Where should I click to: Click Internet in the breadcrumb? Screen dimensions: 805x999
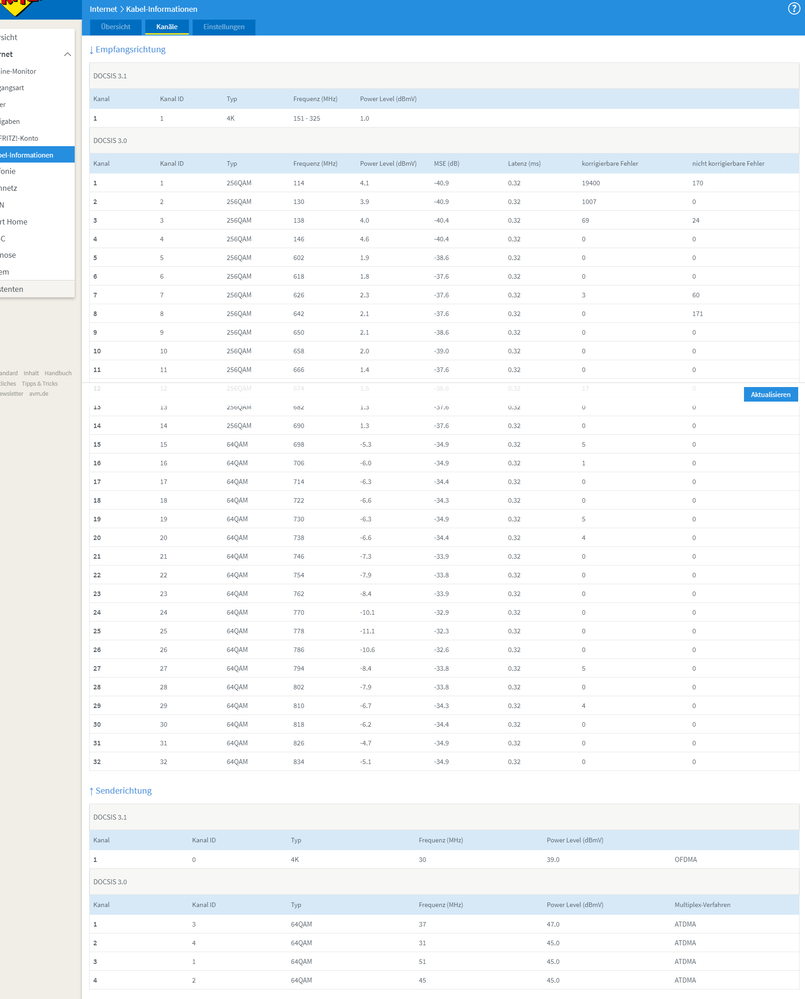click(x=103, y=9)
